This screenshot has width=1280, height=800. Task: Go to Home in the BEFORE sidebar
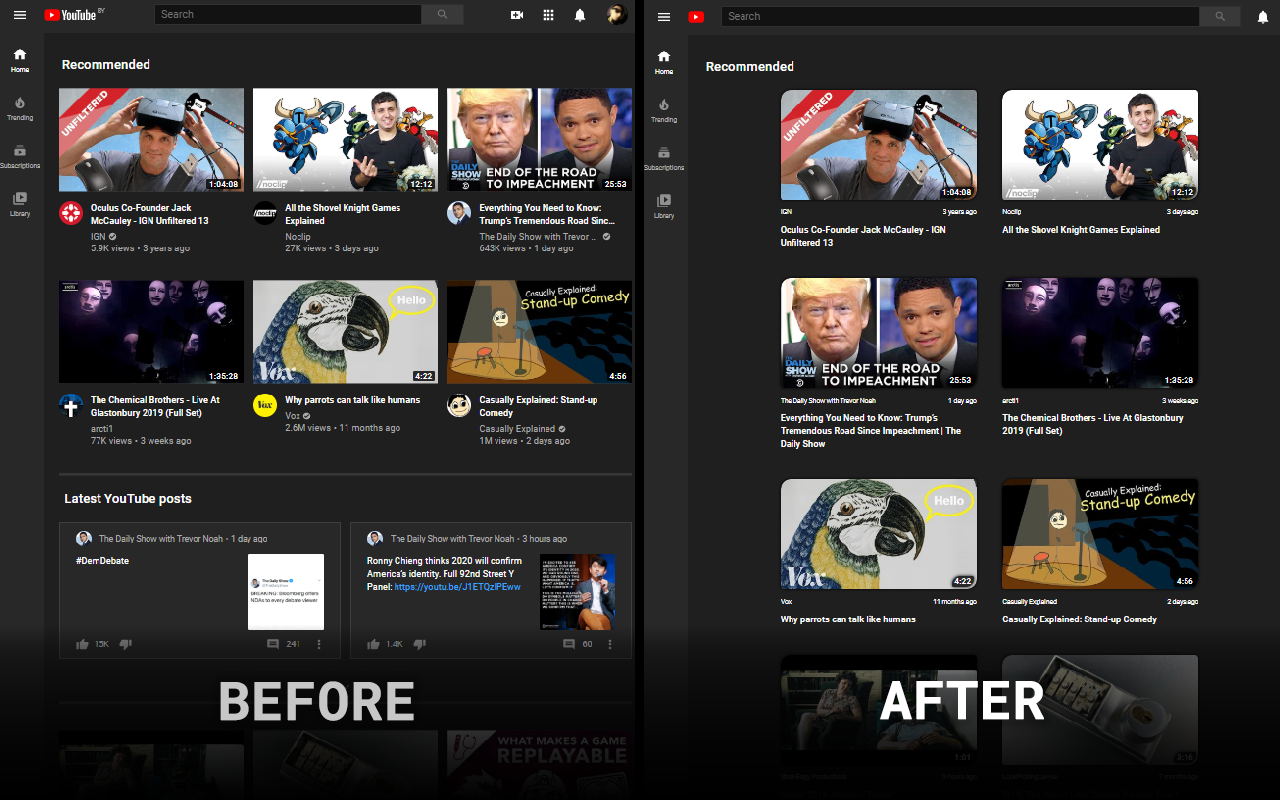pos(20,60)
